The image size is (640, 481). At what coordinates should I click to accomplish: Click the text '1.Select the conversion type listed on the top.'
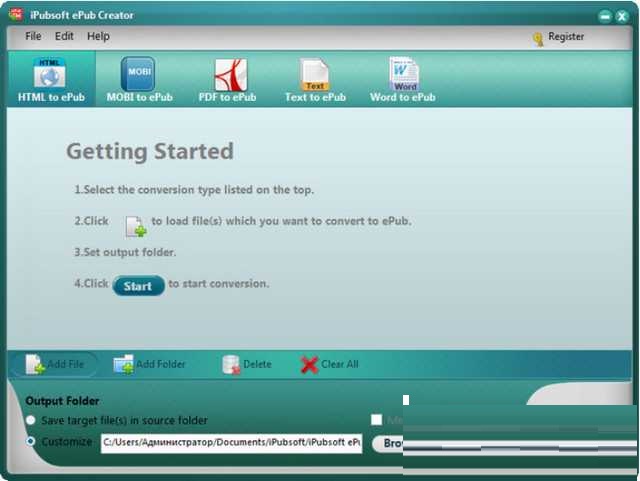tap(194, 190)
